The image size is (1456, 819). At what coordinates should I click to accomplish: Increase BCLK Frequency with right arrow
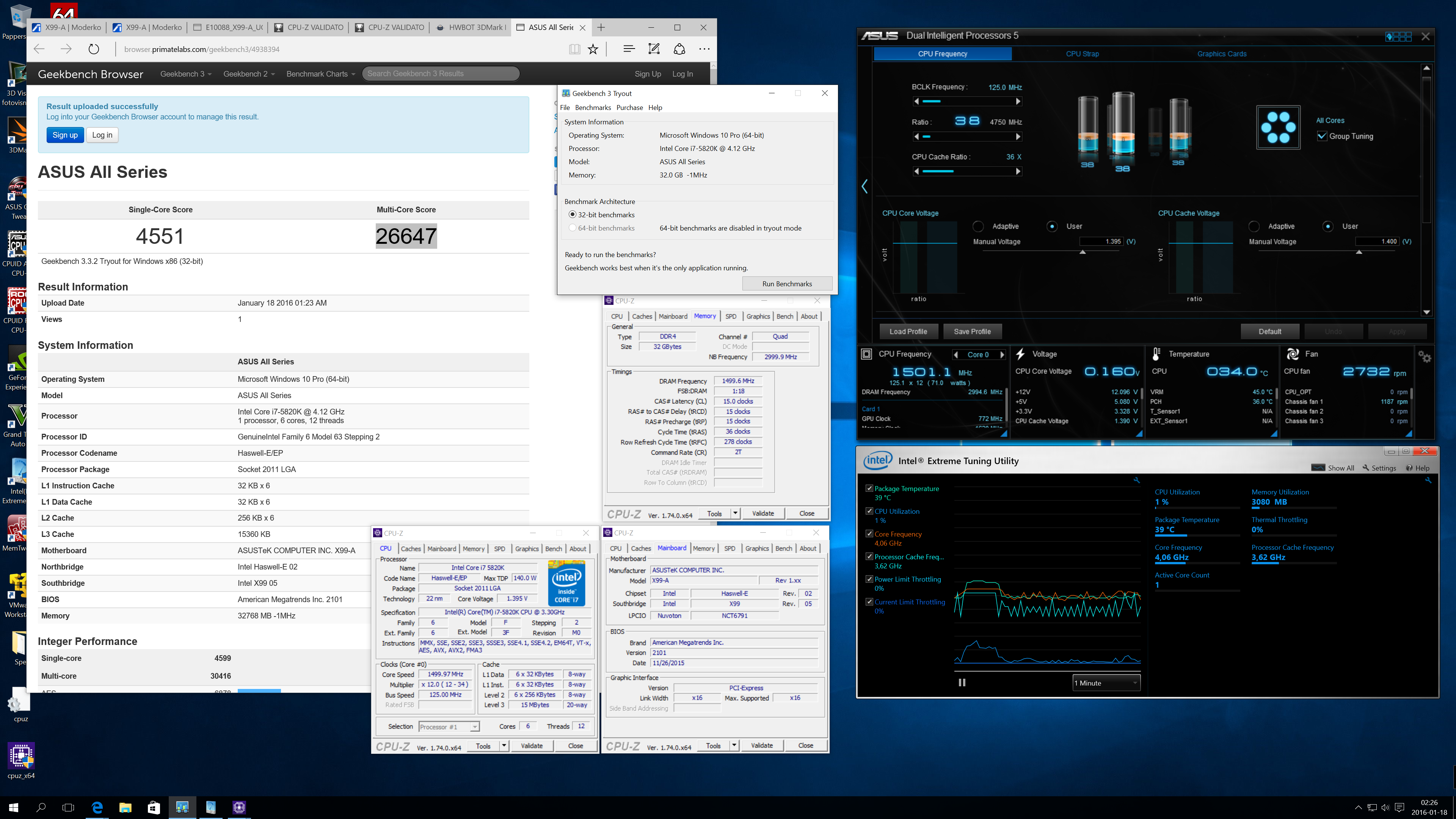click(1018, 102)
